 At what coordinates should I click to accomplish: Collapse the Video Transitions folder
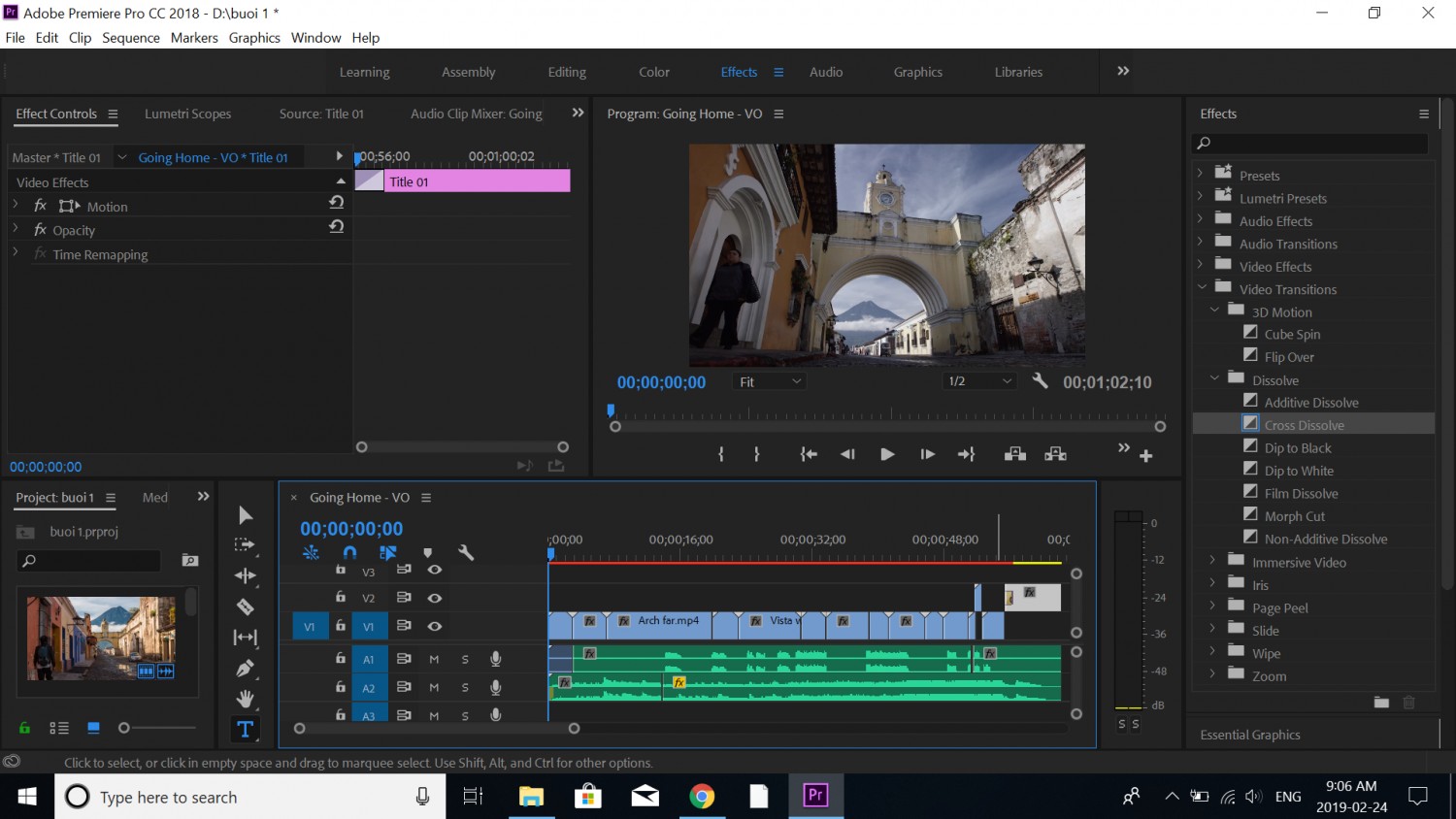pos(1202,288)
